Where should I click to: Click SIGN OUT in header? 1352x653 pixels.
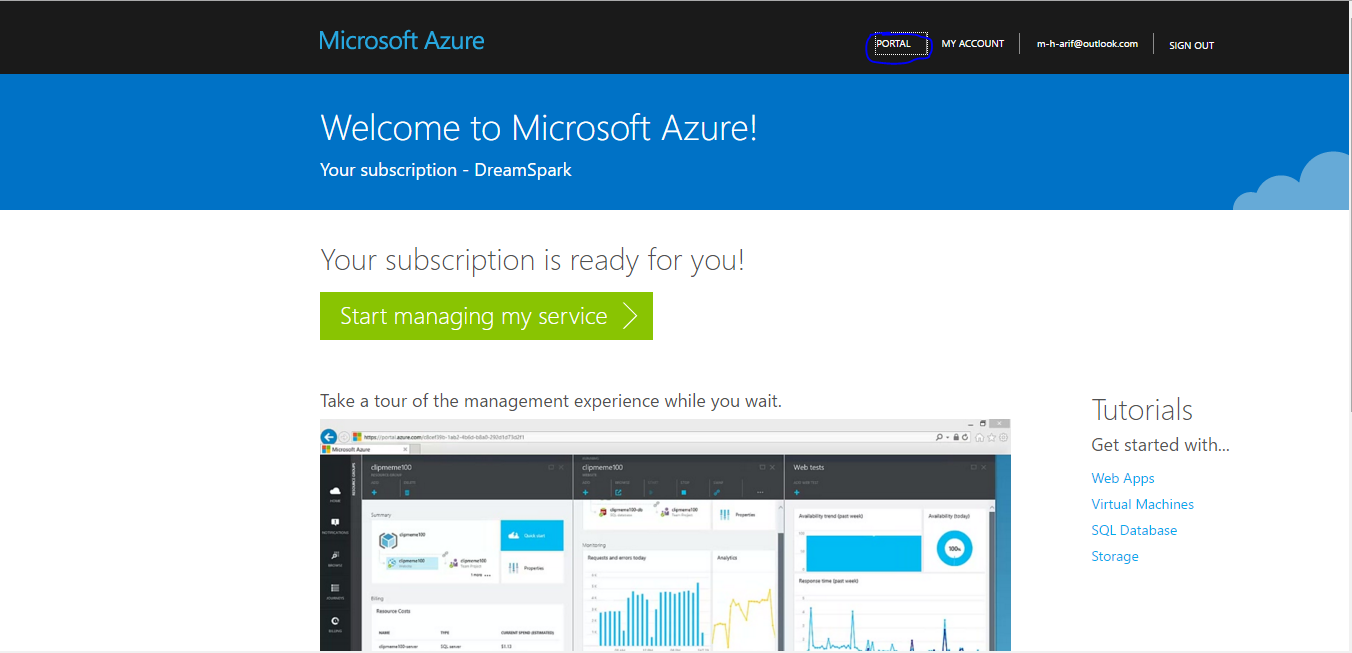(1191, 45)
